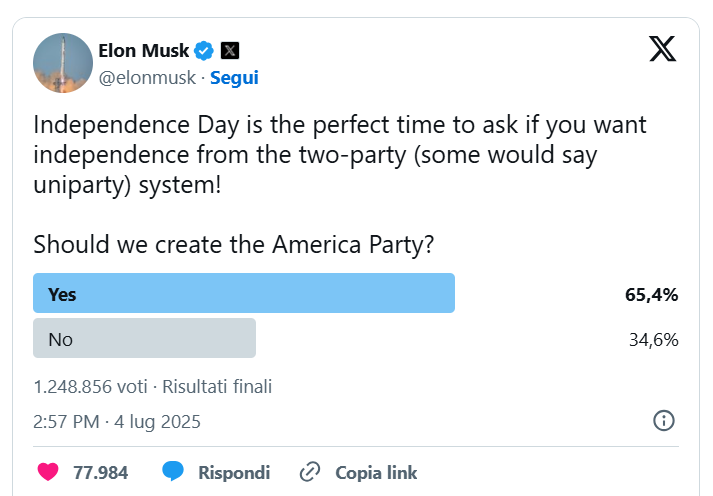Viewport: 713px width, 496px height.
Task: Follow the account via Segui
Action: (234, 77)
